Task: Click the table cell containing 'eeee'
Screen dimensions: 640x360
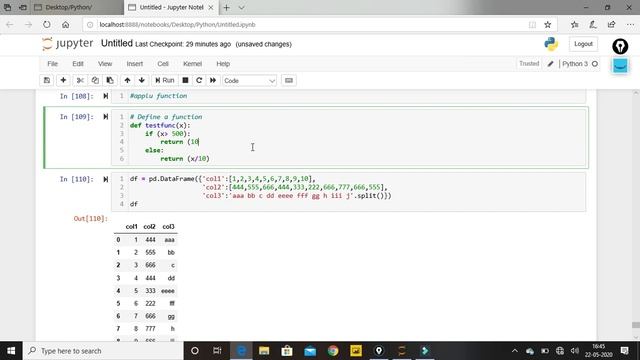Action: (x=168, y=291)
